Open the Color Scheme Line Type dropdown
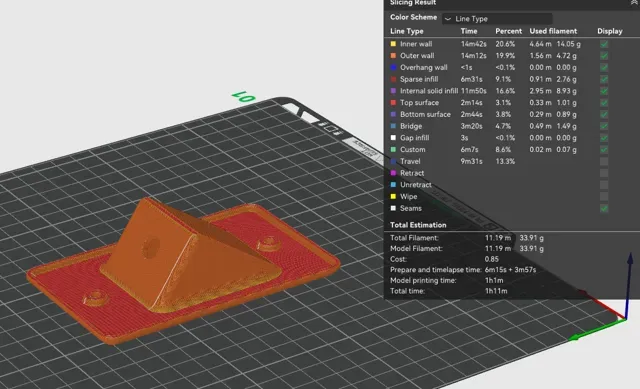640x389 pixels. pos(497,19)
